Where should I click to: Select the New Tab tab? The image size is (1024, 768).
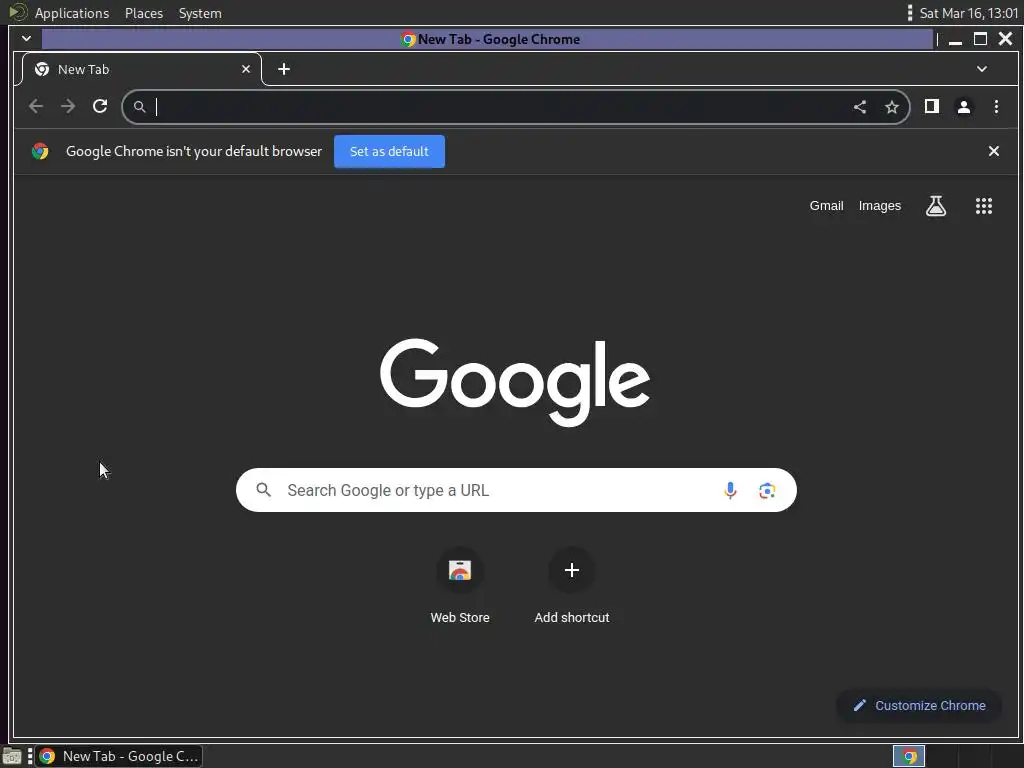coord(142,69)
